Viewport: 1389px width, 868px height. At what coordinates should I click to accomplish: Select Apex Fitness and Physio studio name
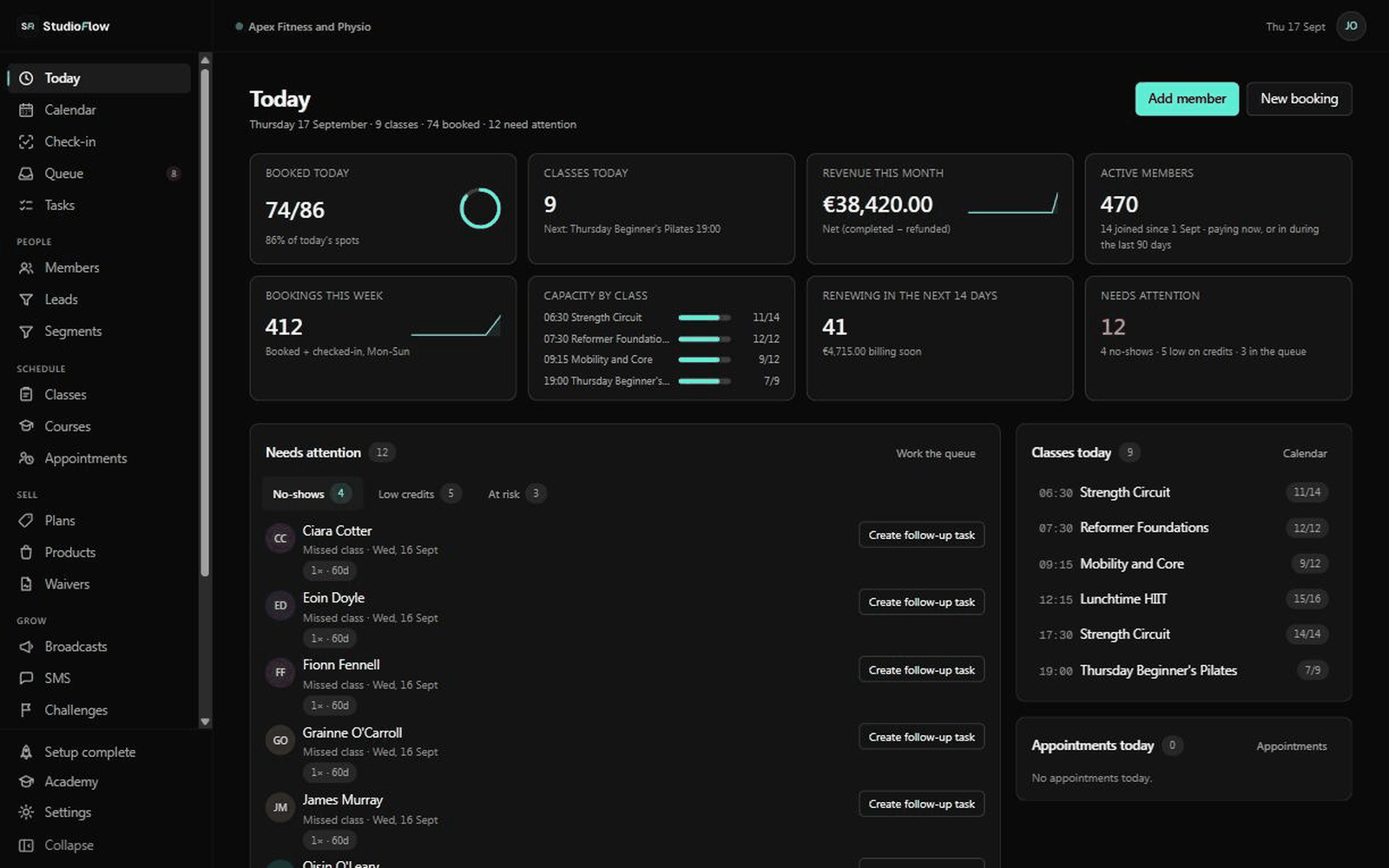point(310,27)
